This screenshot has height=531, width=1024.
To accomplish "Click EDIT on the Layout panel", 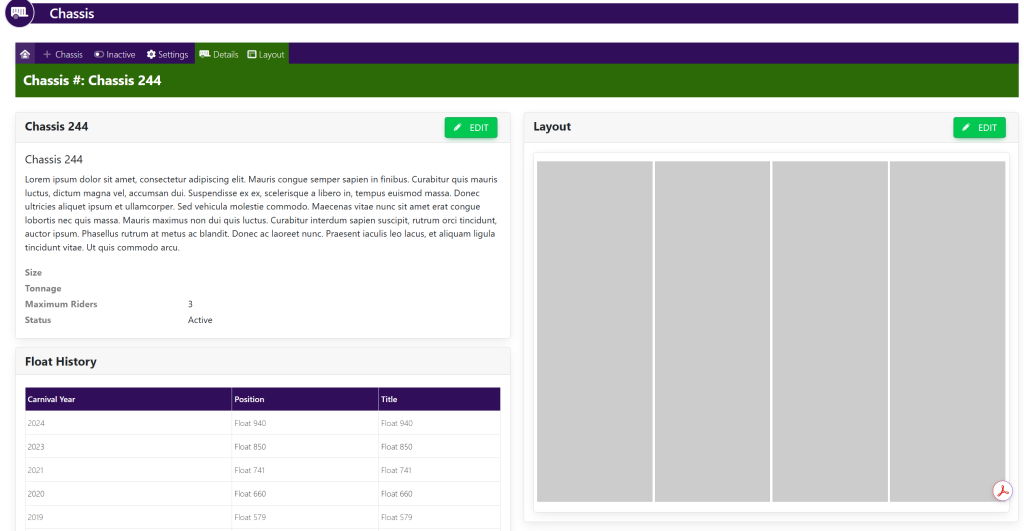I will point(979,128).
